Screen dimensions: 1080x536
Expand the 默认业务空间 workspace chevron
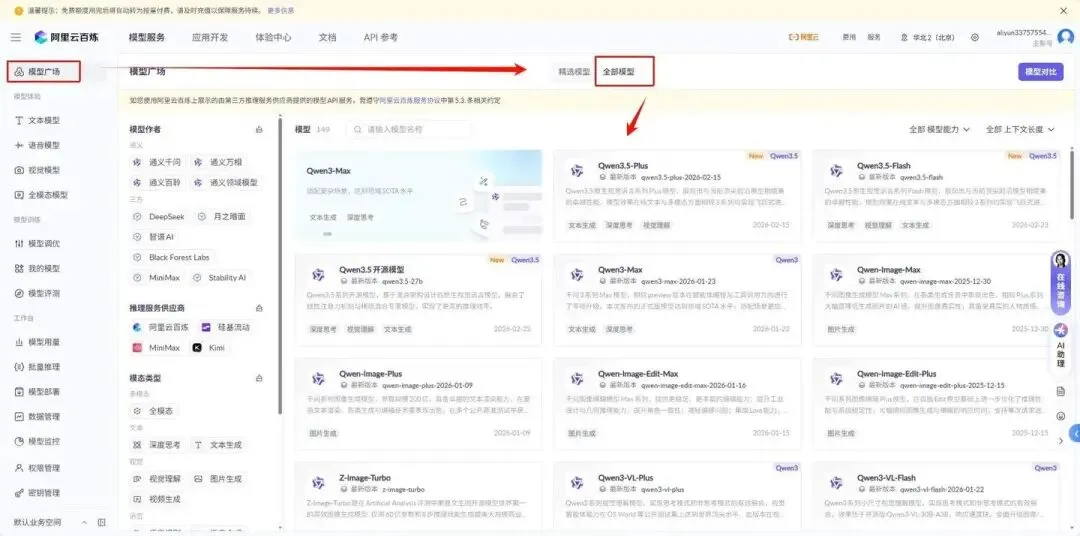(85, 522)
